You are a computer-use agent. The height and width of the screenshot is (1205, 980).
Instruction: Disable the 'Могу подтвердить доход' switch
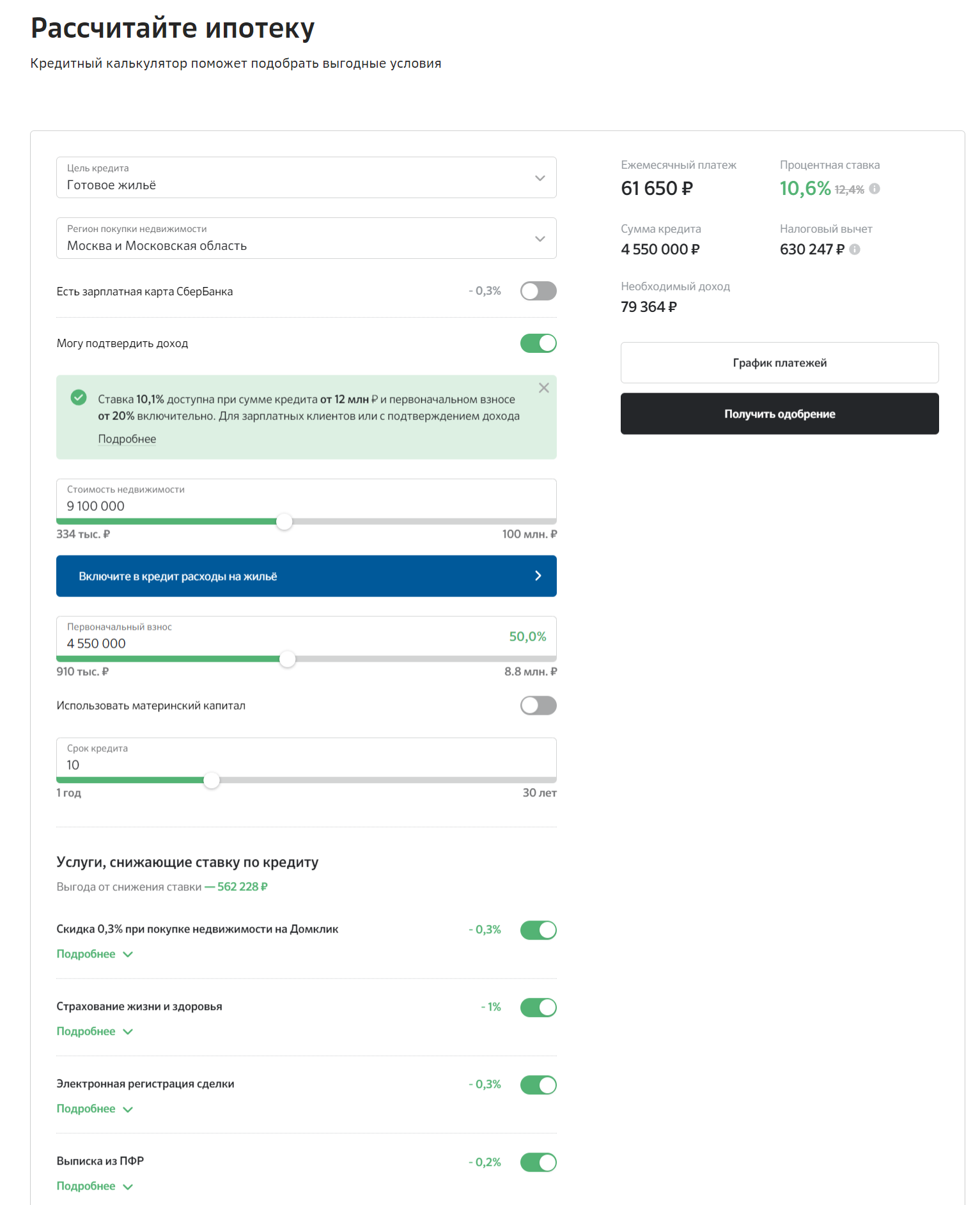point(538,343)
